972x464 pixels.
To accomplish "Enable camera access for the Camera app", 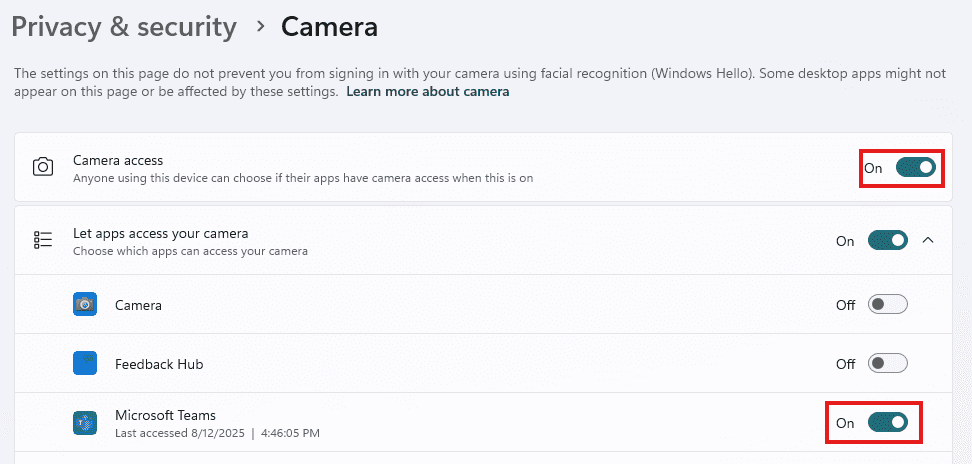I will click(x=888, y=305).
